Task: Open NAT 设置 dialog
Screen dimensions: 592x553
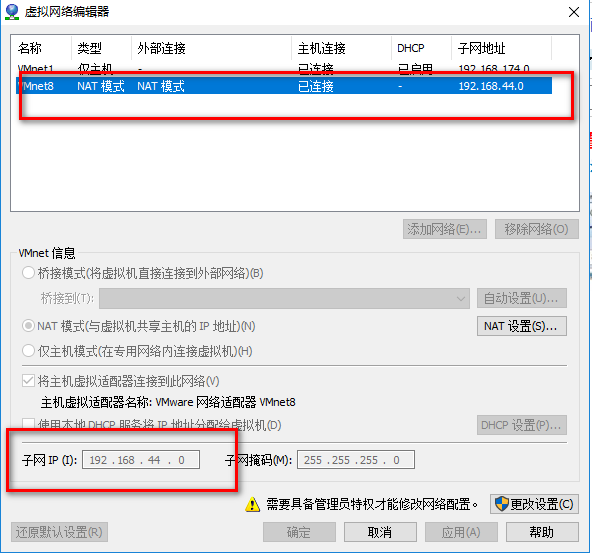Action: [x=522, y=326]
